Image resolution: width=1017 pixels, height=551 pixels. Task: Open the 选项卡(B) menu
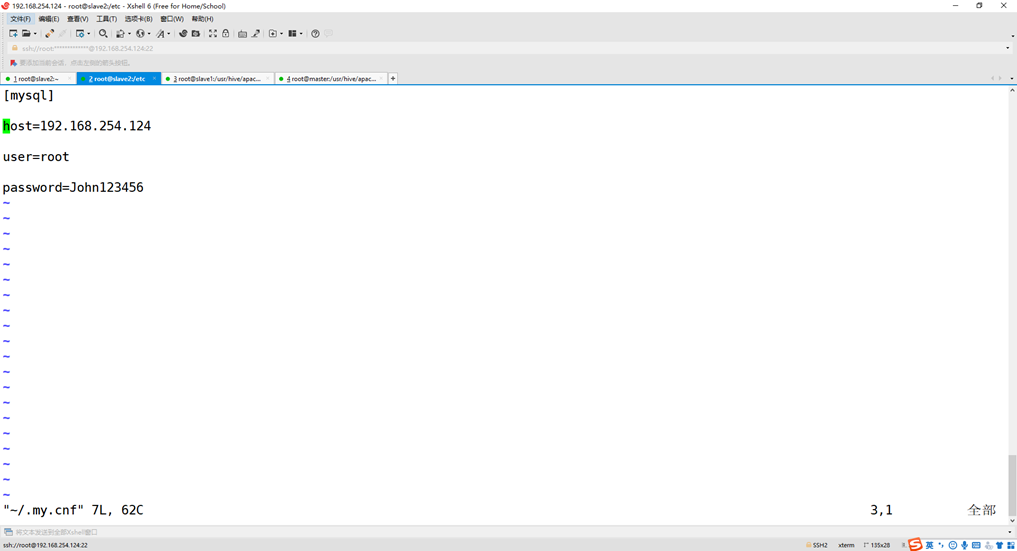coord(138,19)
